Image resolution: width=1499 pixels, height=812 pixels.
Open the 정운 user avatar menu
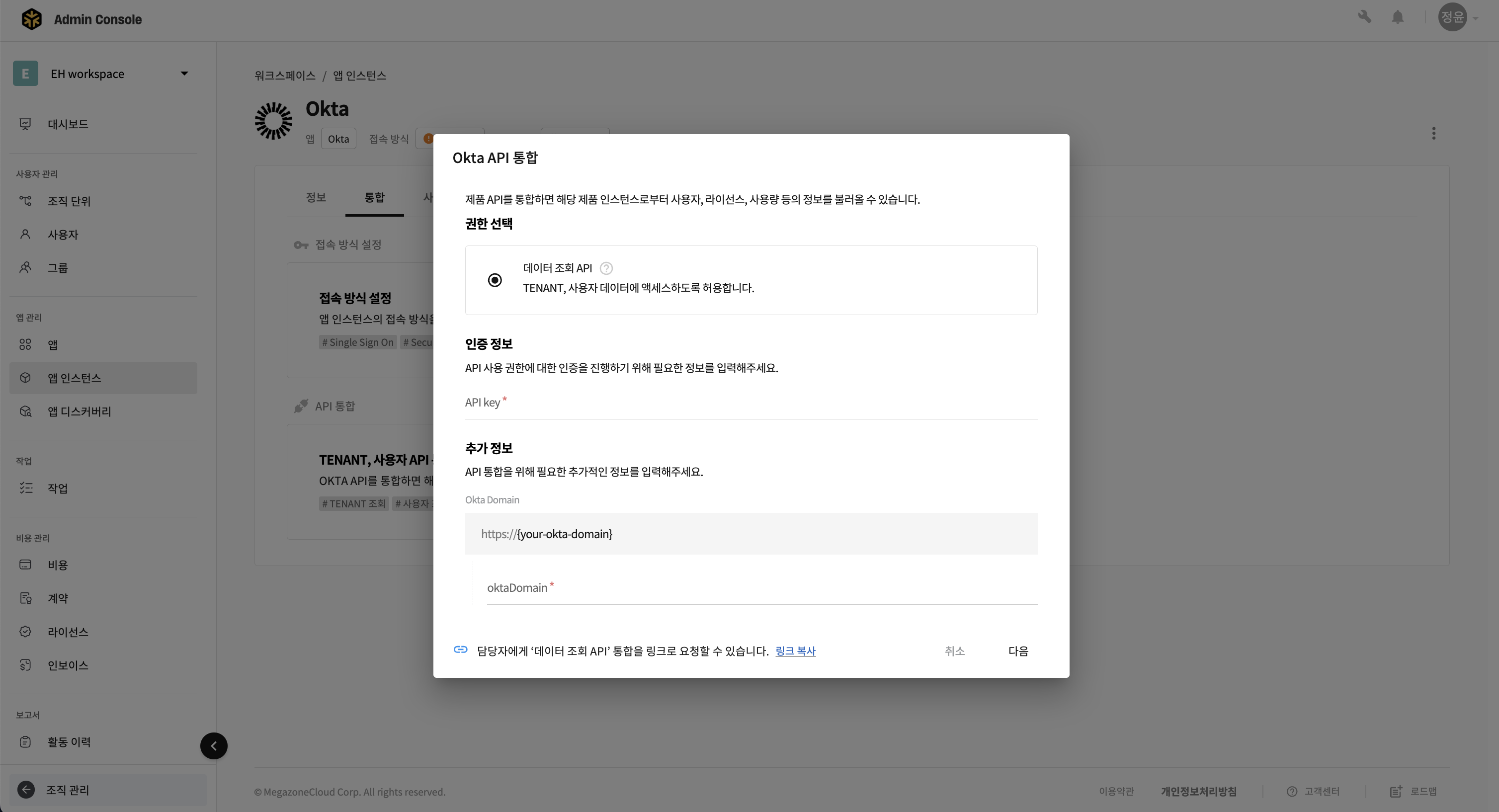pos(1452,17)
